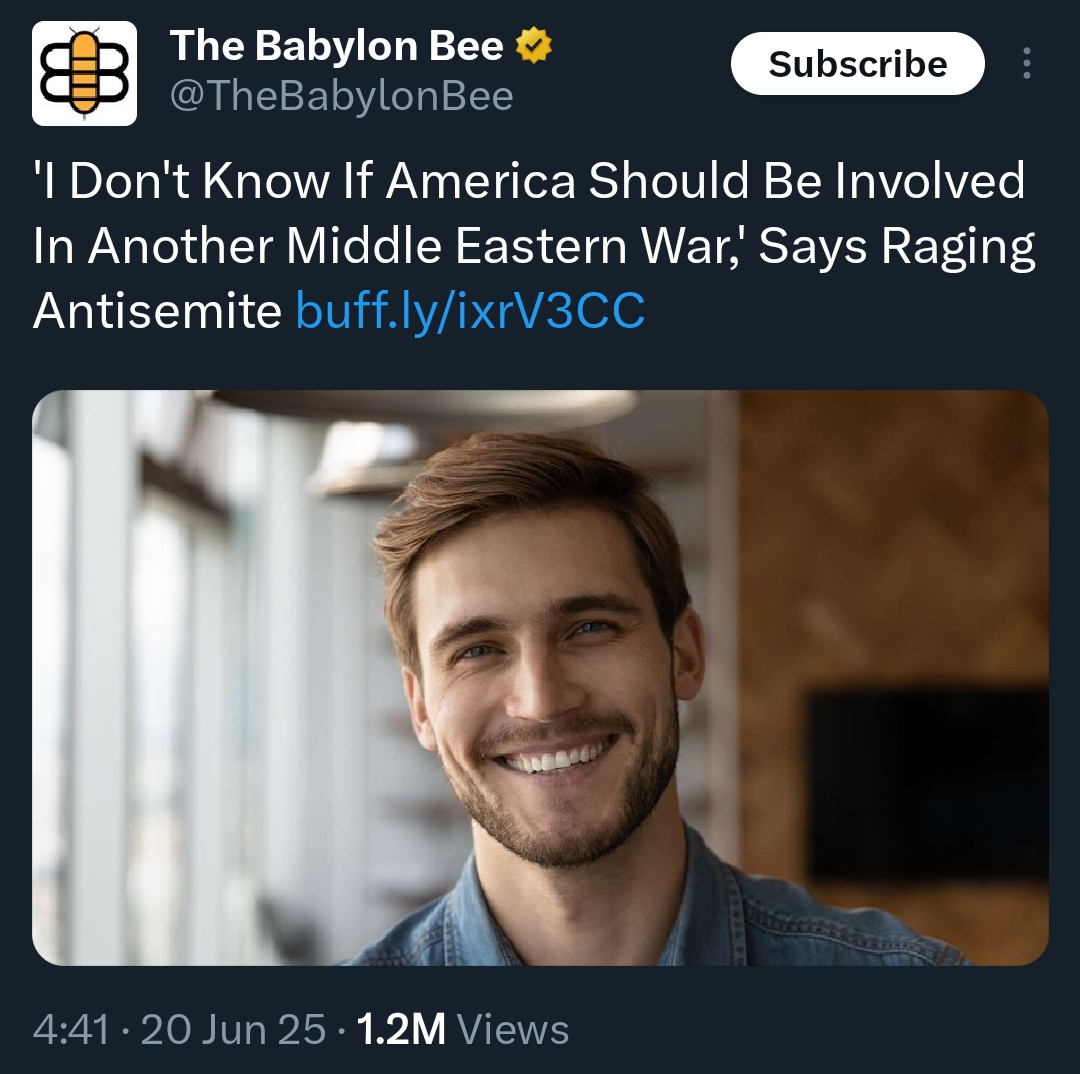Click the 4:41 timestamp

point(71,1030)
